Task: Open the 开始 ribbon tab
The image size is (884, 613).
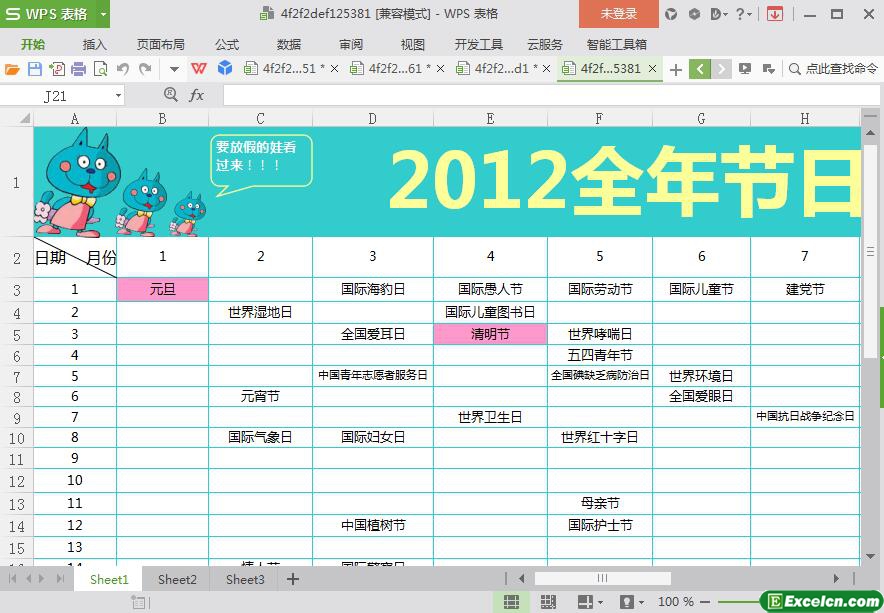Action: pyautogui.click(x=33, y=45)
